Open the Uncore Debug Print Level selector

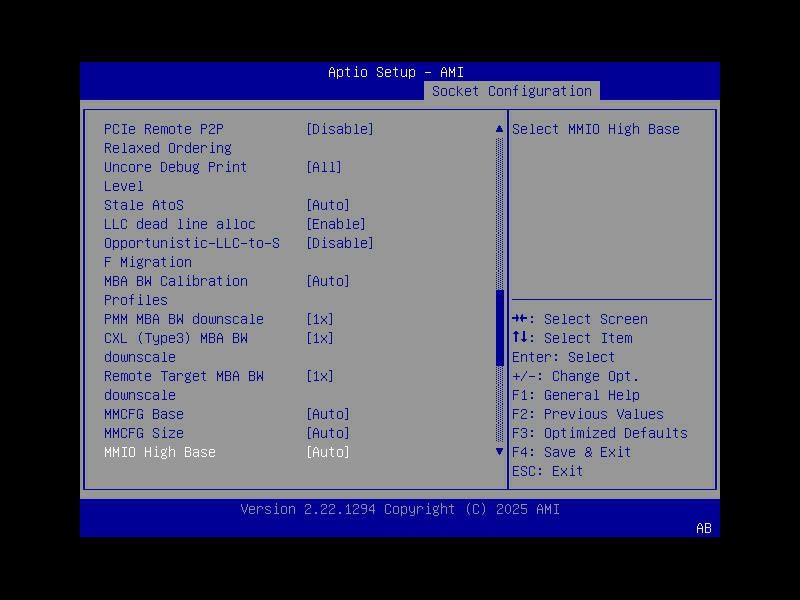330,167
